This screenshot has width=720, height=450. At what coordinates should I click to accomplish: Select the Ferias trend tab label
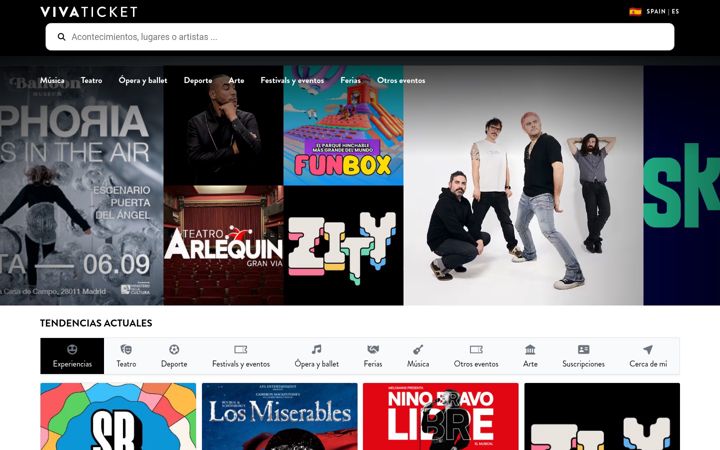pos(373,364)
